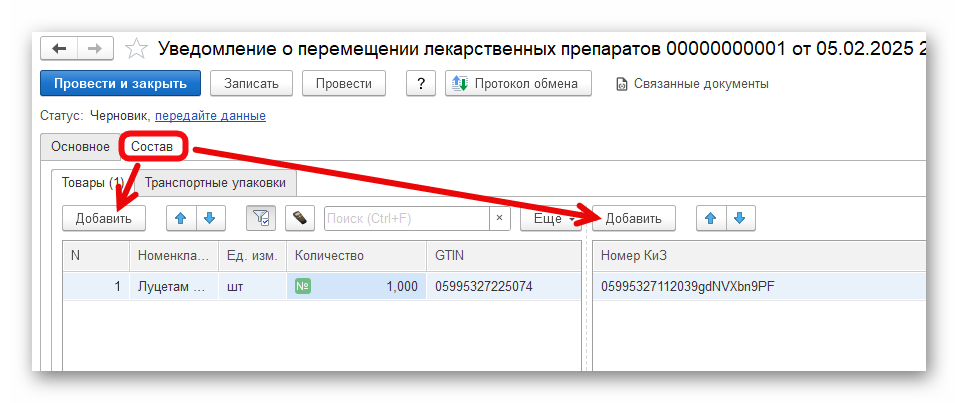Viewport: 958px width, 403px height.
Task: Open the Товары (1) tab
Action: (93, 183)
